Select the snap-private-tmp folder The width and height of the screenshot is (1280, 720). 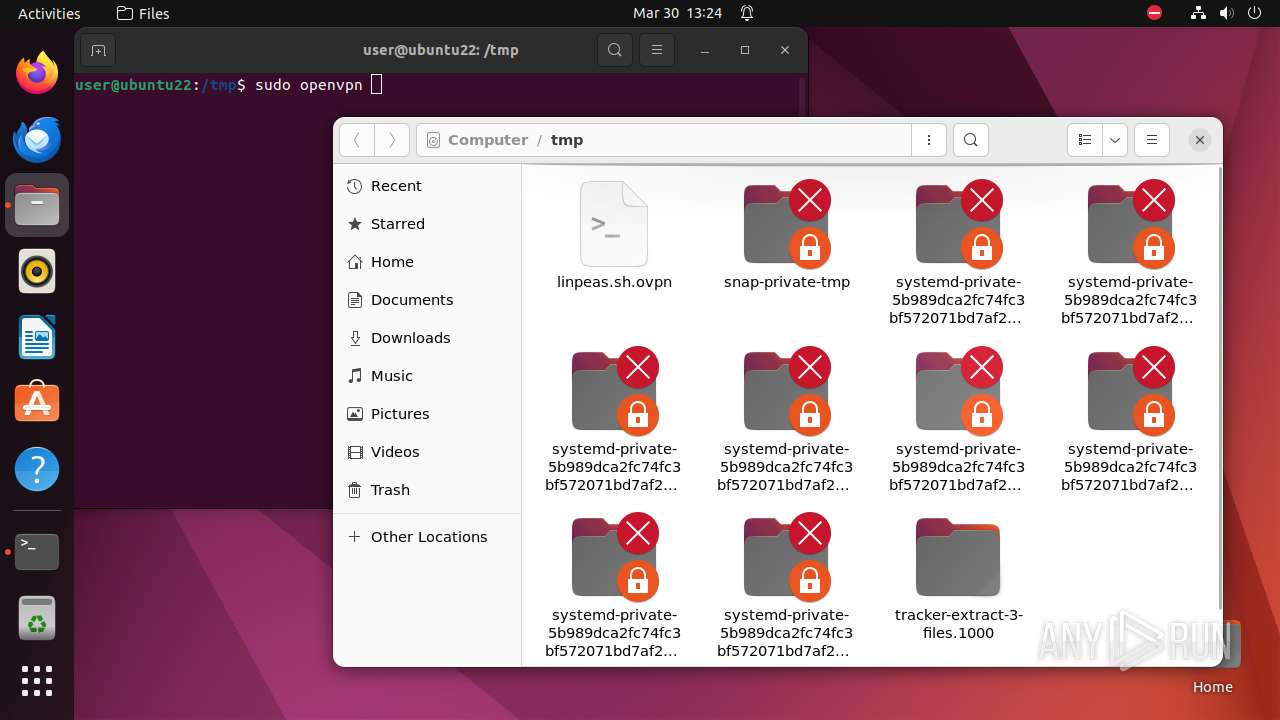pos(787,235)
